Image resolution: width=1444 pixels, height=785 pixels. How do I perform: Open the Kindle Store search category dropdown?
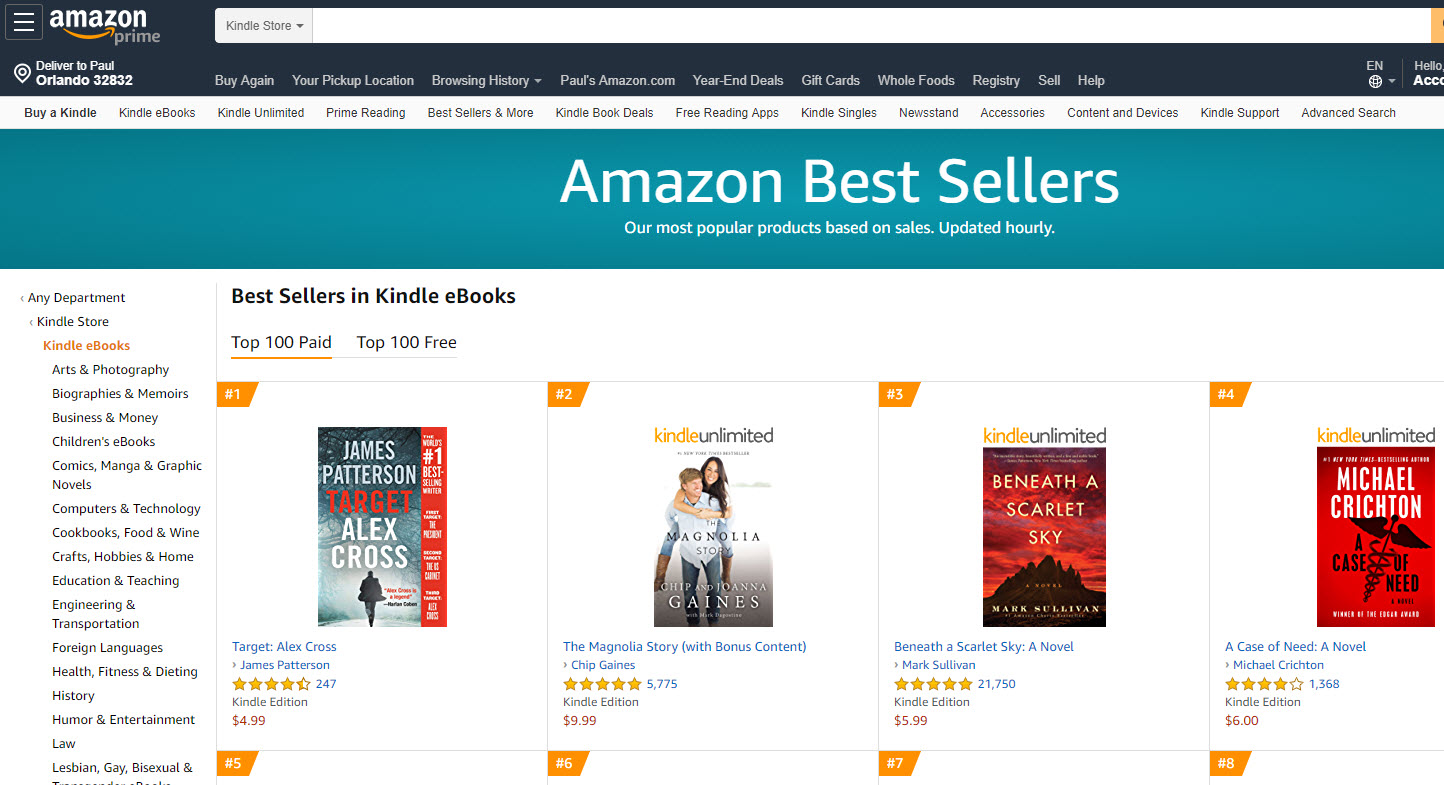pos(264,26)
